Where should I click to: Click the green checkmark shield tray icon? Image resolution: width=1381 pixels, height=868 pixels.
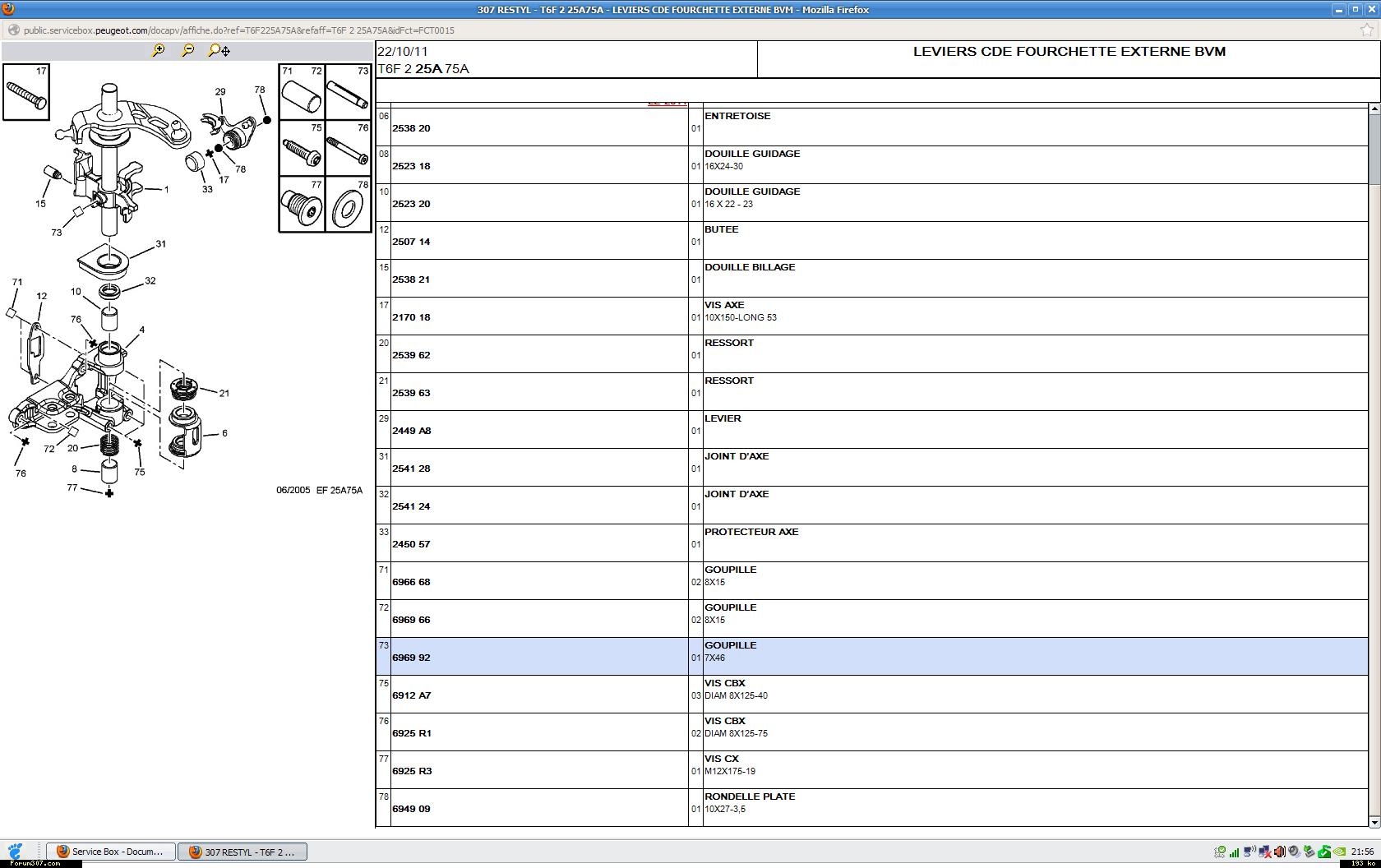[x=1323, y=852]
